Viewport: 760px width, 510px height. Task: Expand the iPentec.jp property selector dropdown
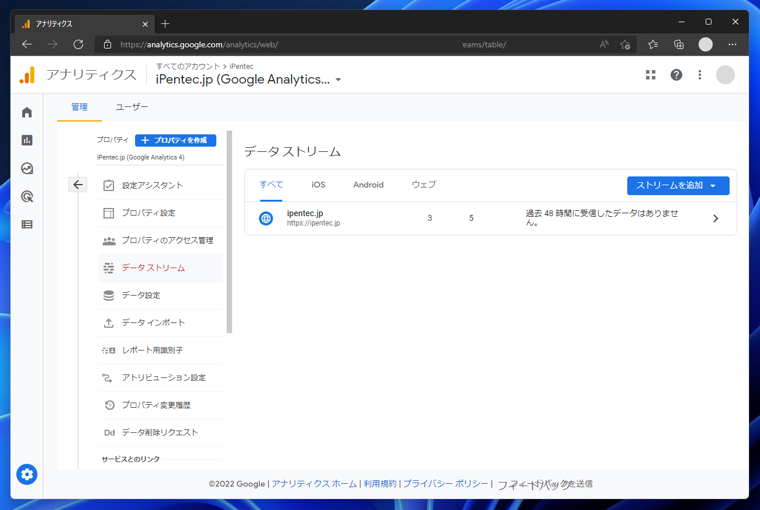point(338,80)
